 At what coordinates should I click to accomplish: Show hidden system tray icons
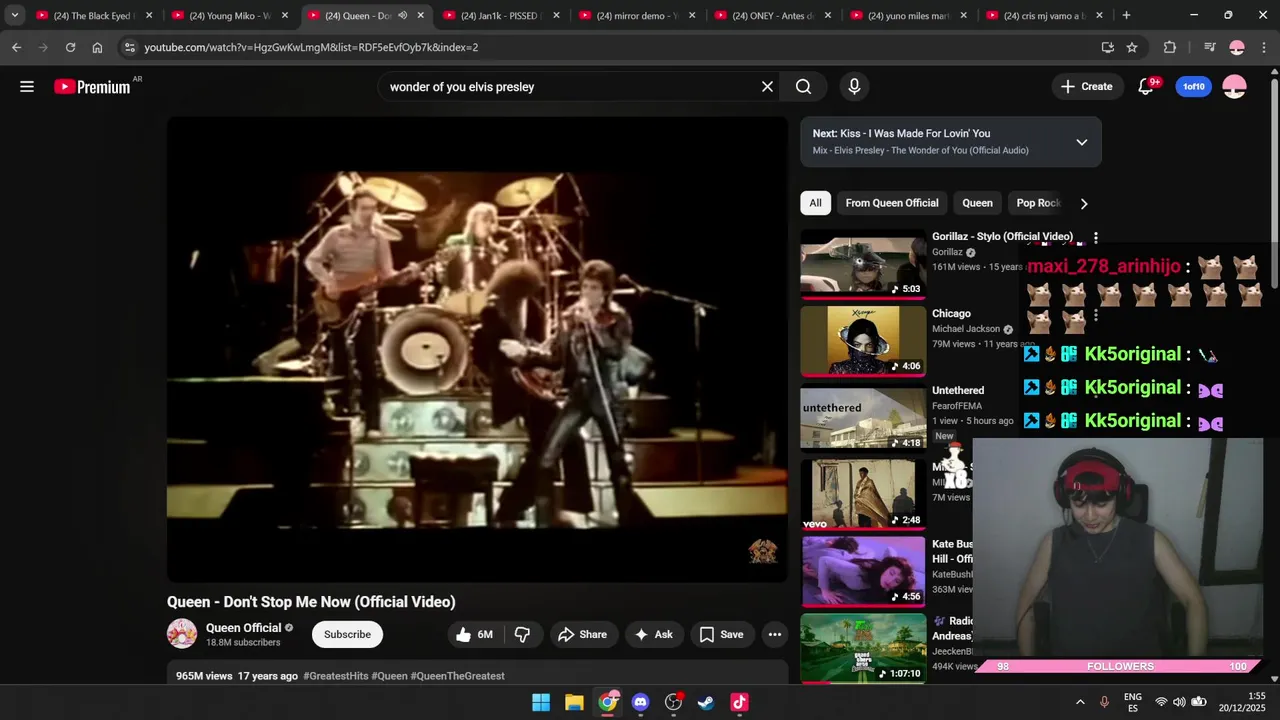[x=1080, y=702]
